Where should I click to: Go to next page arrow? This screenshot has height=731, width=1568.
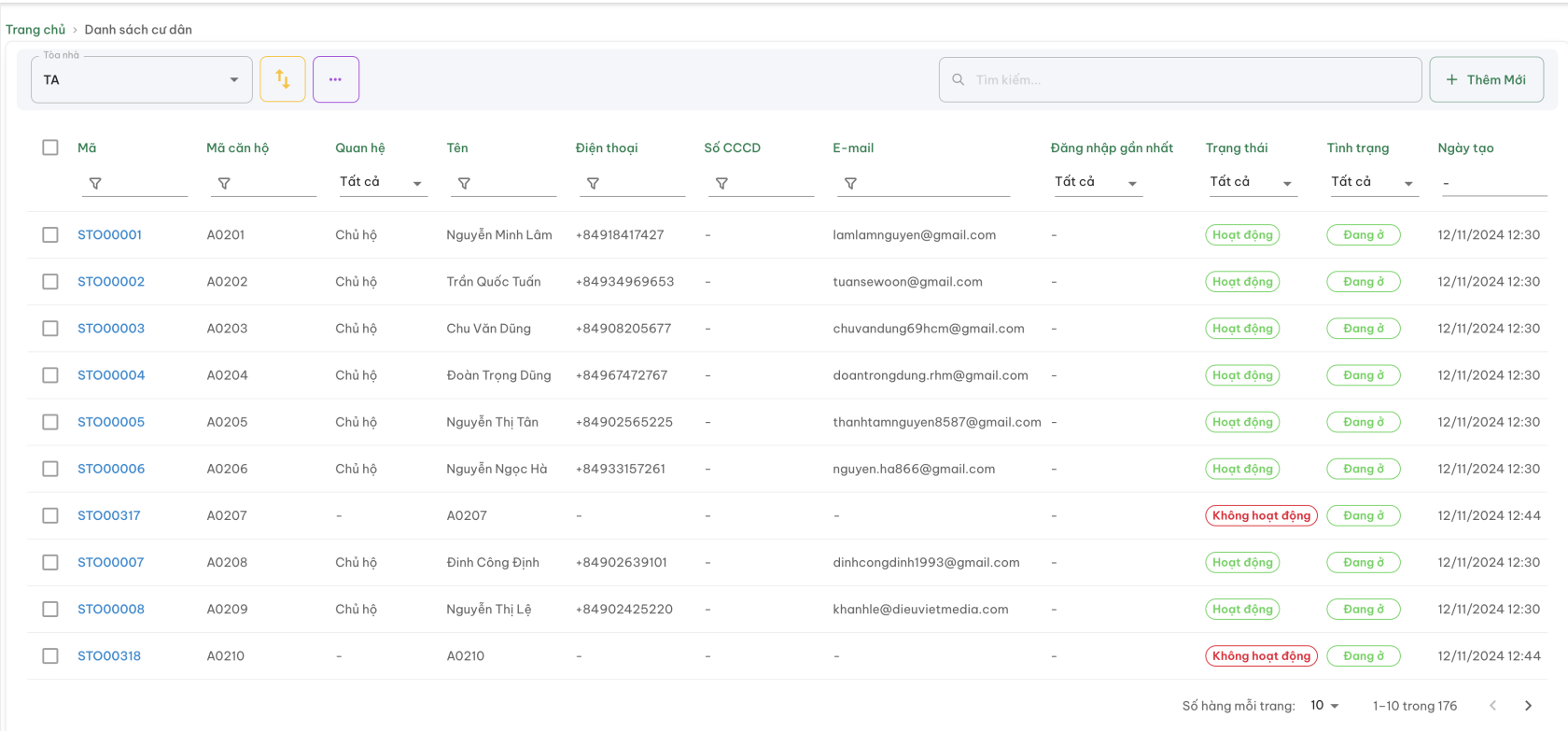(x=1528, y=706)
